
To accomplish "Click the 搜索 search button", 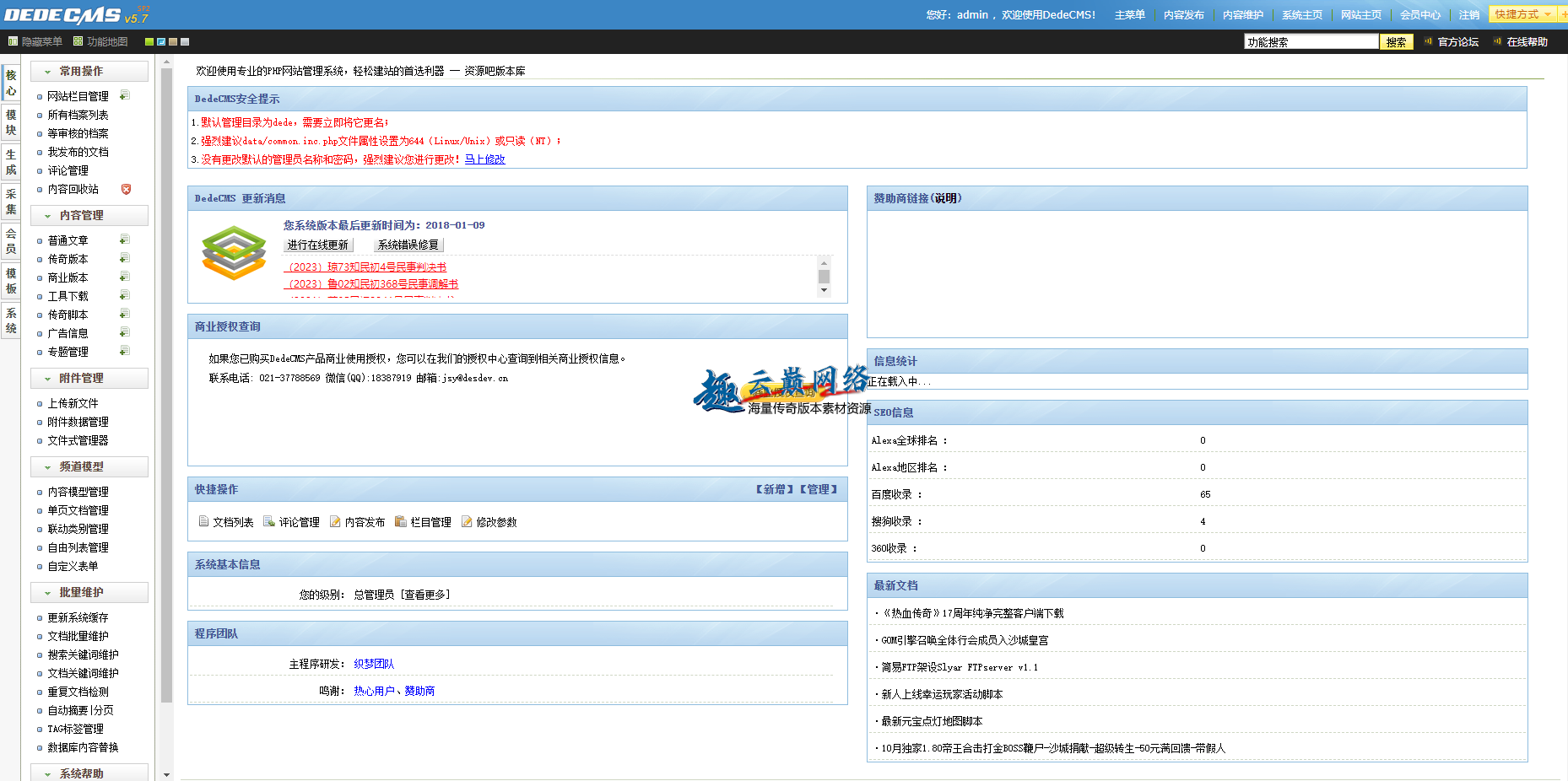I will tap(1396, 41).
